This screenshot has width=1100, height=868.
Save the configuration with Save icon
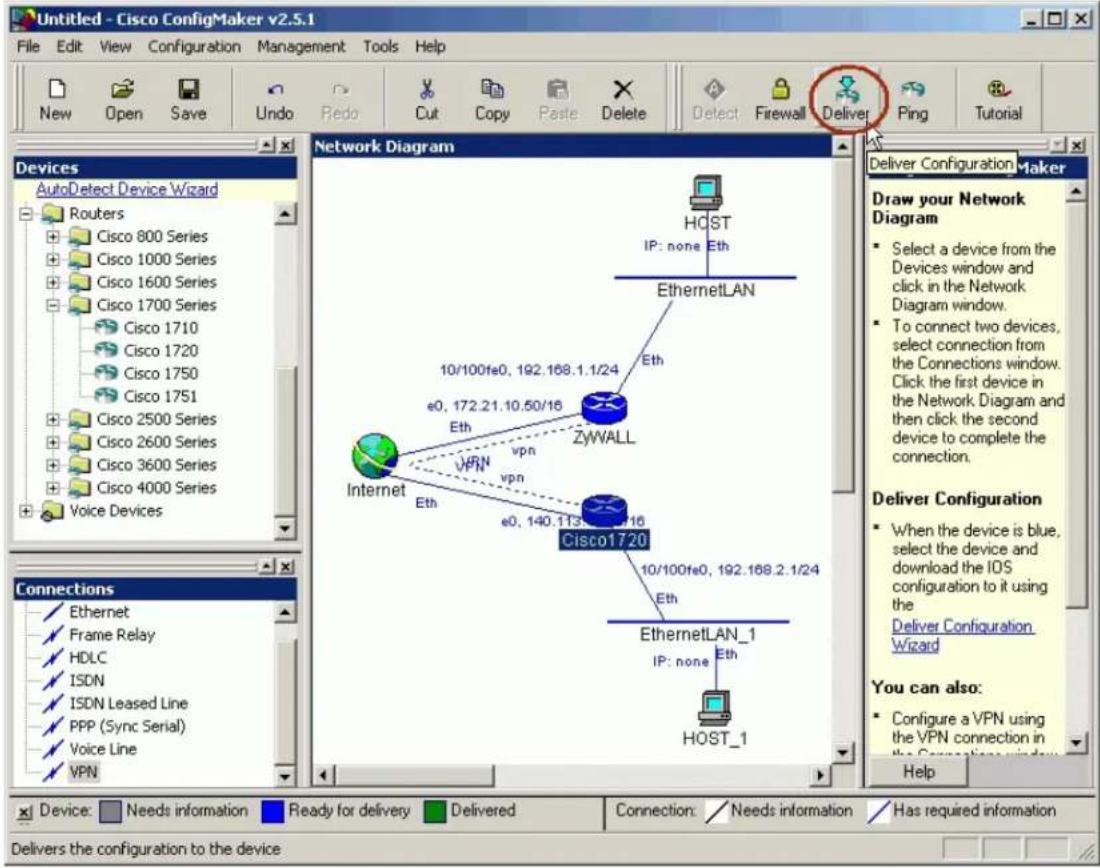tap(188, 100)
